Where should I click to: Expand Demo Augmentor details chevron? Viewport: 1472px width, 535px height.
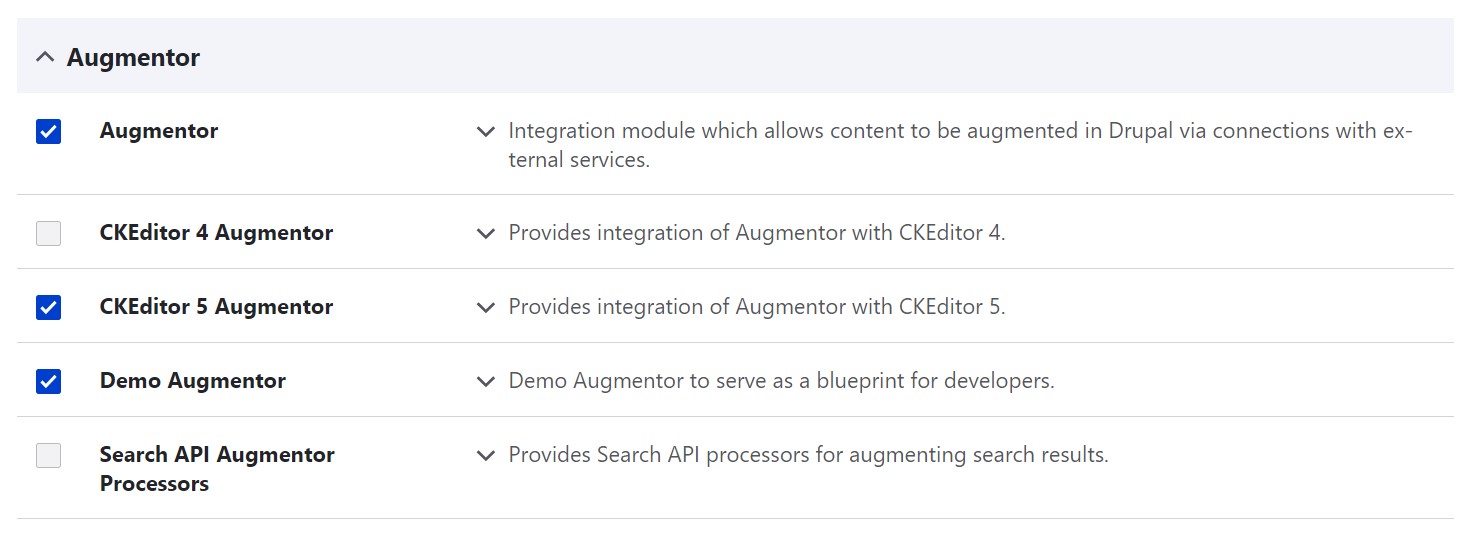click(486, 381)
